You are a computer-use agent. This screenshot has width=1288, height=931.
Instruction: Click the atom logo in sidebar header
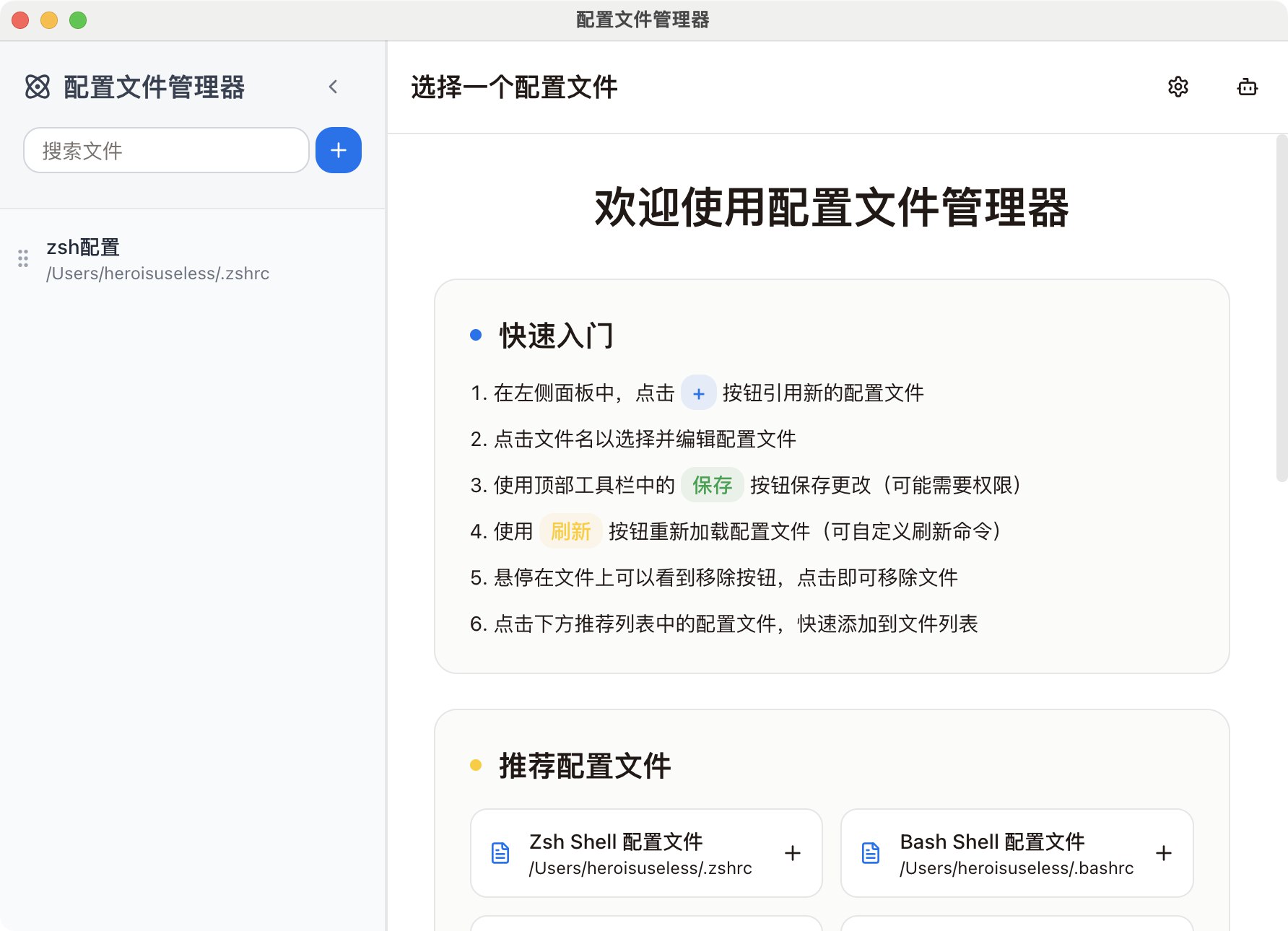38,87
